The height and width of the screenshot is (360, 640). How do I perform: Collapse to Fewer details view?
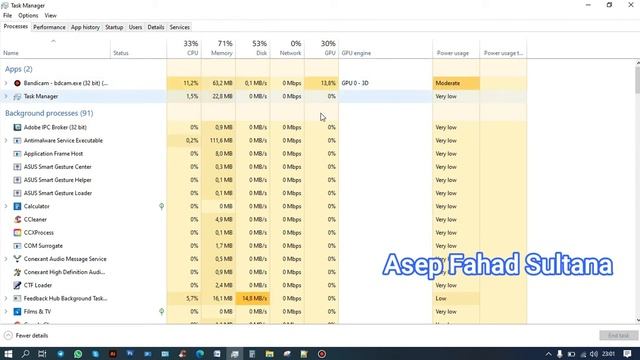point(26,336)
